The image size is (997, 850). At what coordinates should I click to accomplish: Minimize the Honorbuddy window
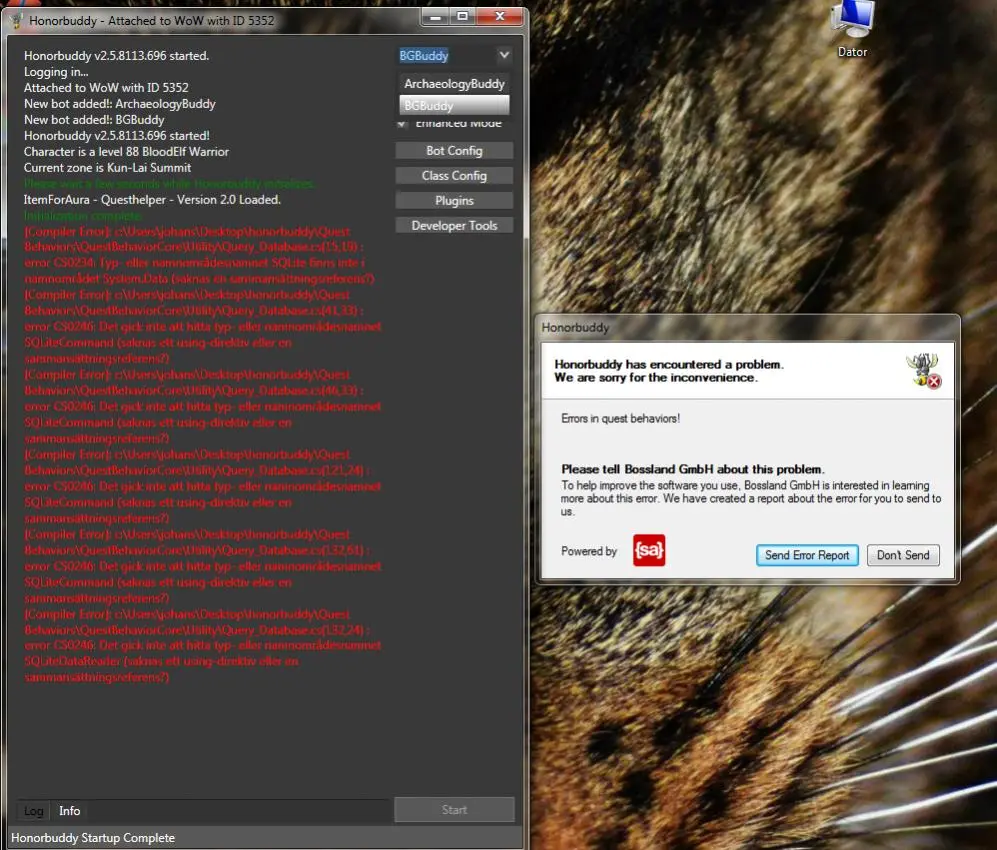point(436,17)
